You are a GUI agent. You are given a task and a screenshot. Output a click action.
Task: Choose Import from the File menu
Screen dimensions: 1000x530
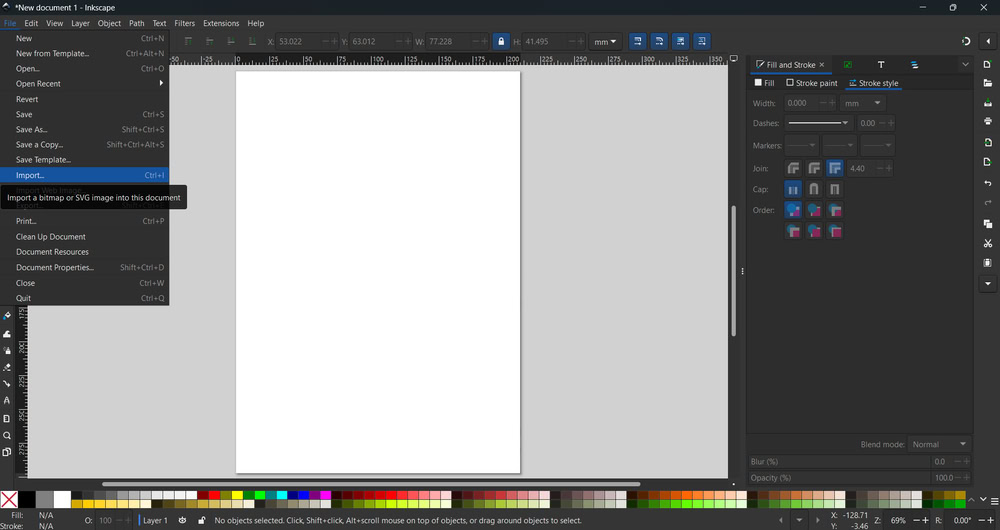(84, 175)
